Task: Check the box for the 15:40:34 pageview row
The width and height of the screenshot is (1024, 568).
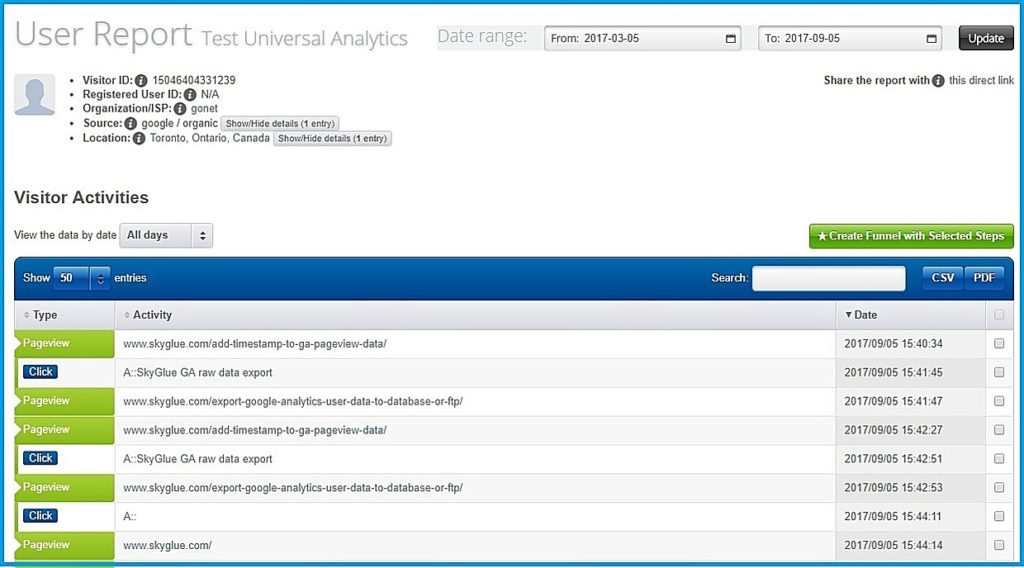Action: click(999, 344)
